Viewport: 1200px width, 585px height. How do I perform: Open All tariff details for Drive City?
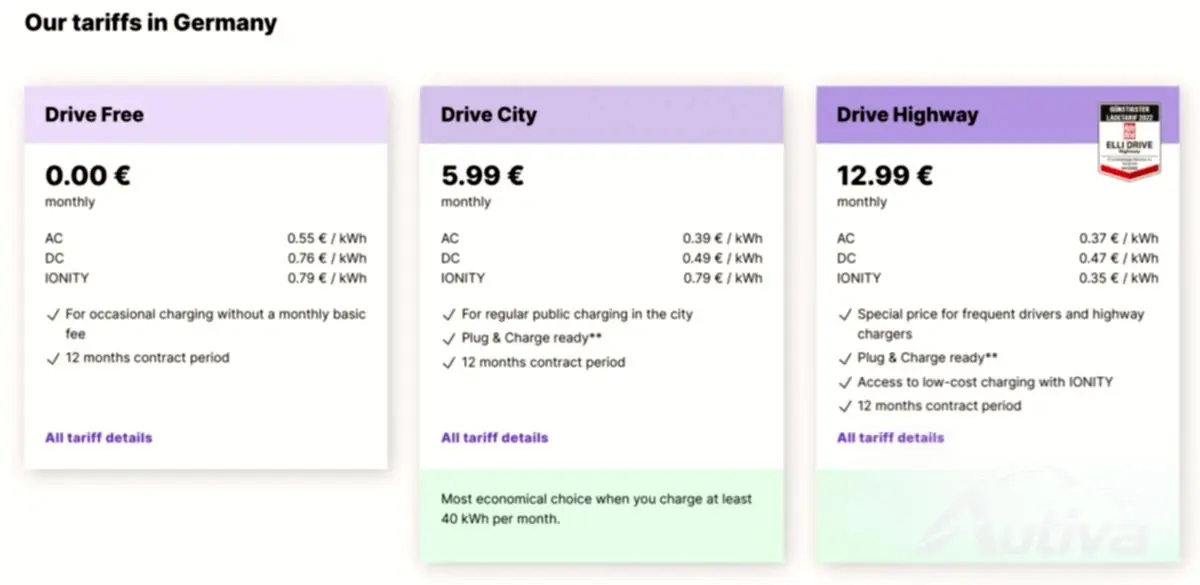coord(494,437)
